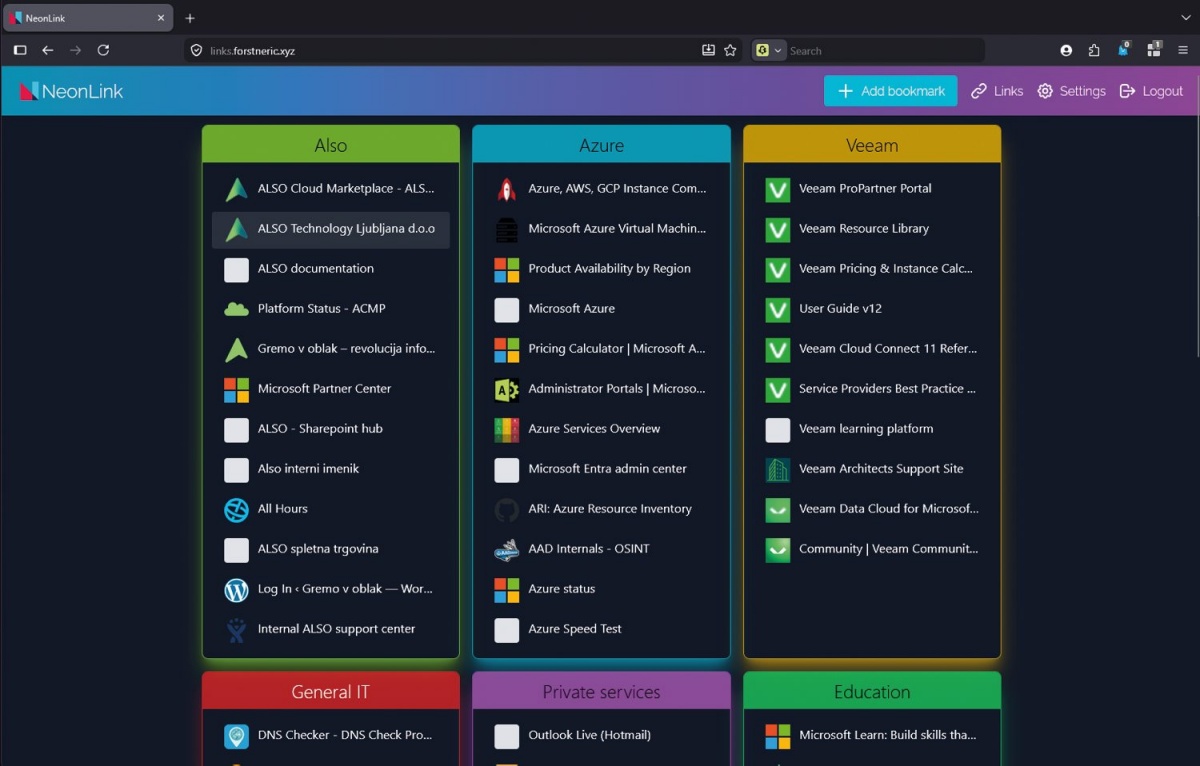Click the All Hours globe icon
The height and width of the screenshot is (766, 1200).
[236, 509]
